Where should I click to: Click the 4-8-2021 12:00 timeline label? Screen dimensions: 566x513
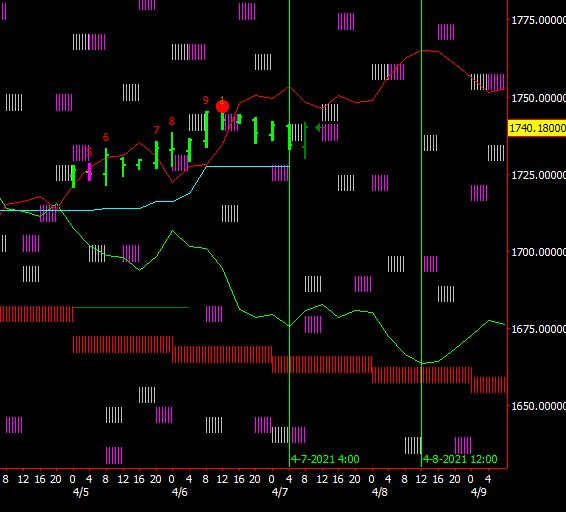click(x=460, y=459)
